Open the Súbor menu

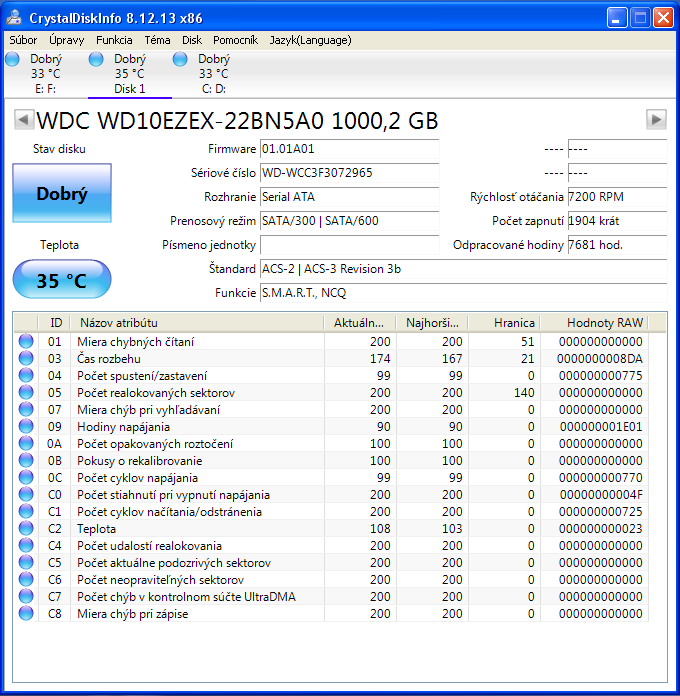[x=23, y=40]
